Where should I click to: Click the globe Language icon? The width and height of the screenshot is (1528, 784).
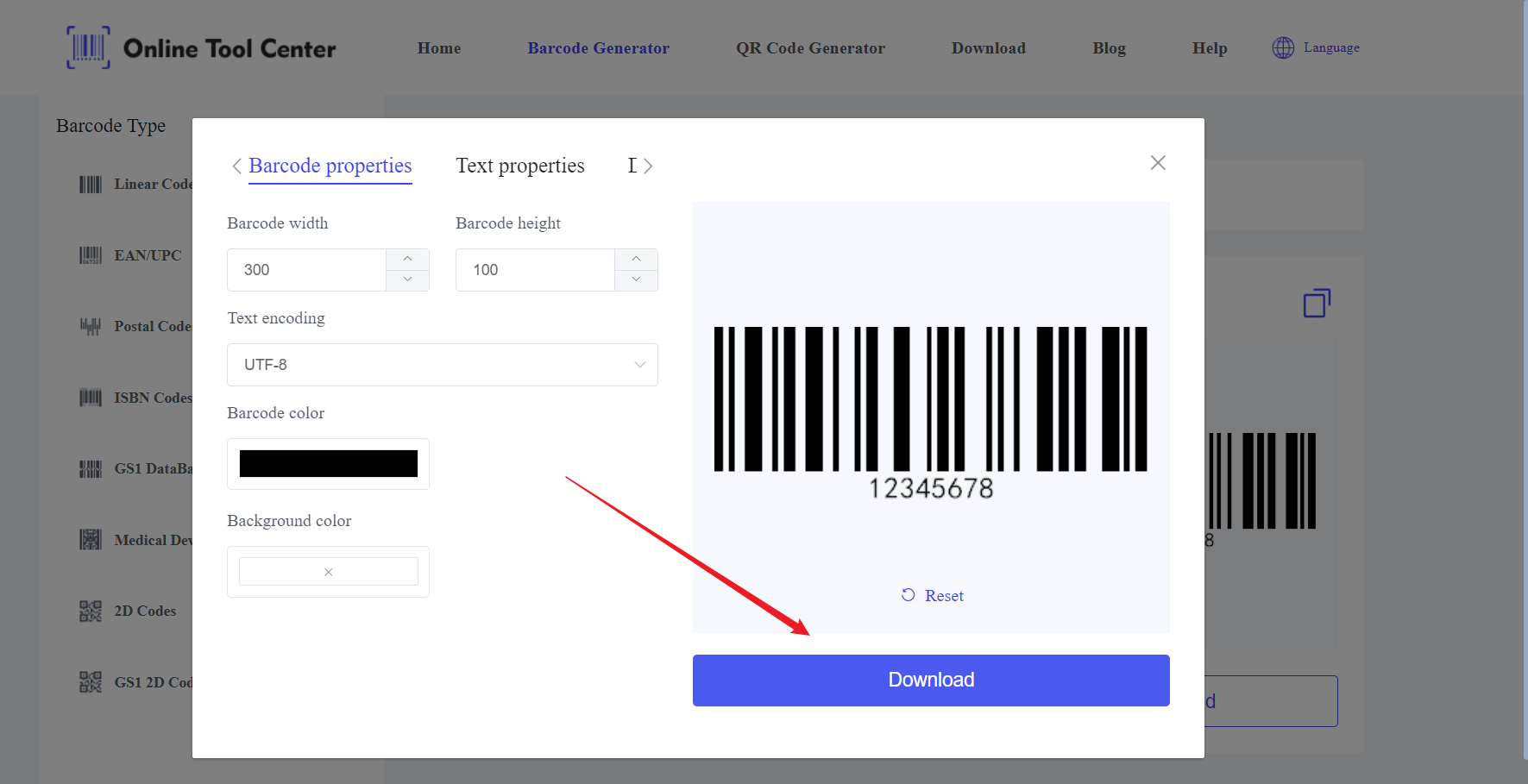pyautogui.click(x=1283, y=47)
